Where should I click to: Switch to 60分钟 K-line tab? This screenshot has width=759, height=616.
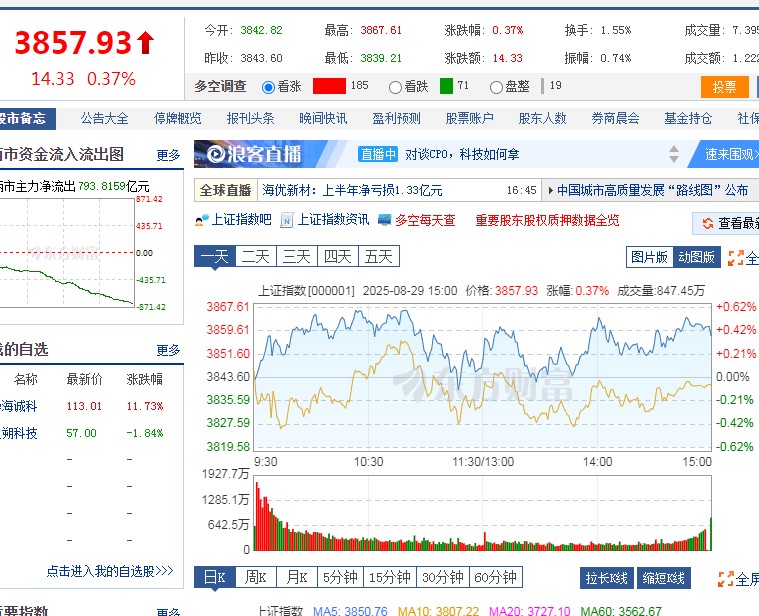point(496,577)
